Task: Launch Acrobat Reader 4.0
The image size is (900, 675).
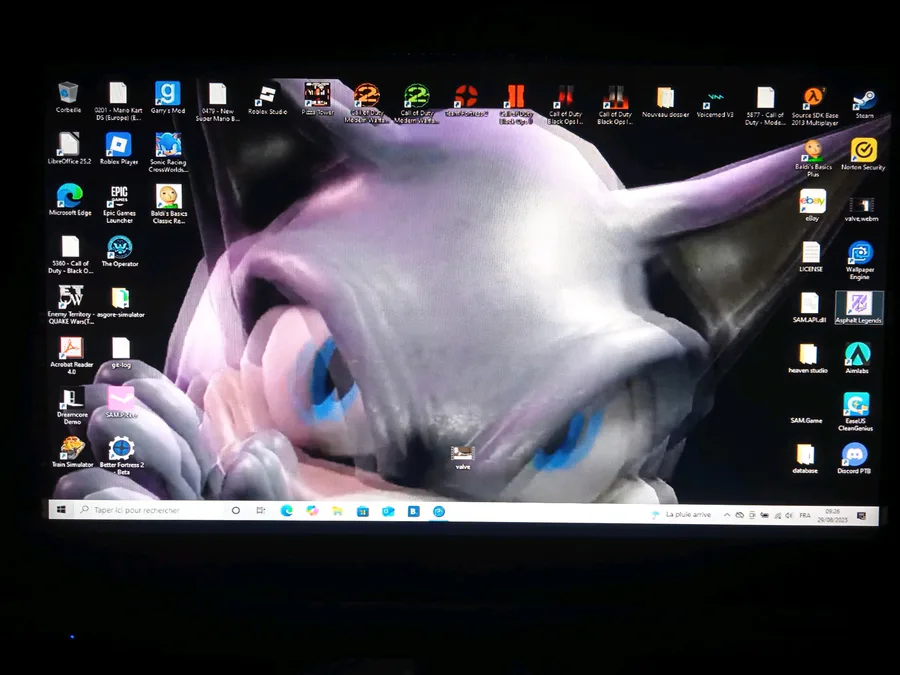Action: tap(71, 355)
